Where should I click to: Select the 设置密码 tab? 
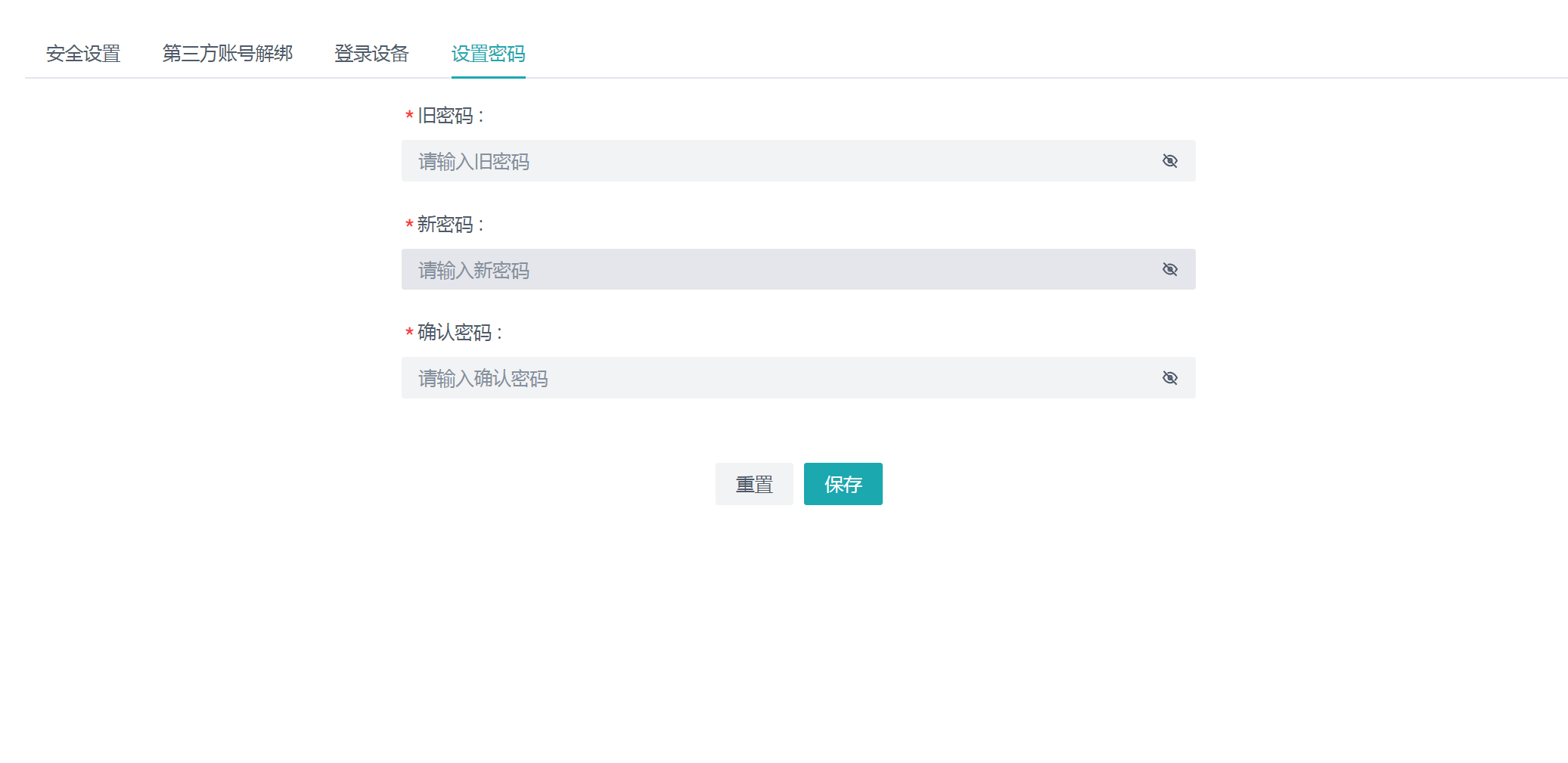coord(488,54)
